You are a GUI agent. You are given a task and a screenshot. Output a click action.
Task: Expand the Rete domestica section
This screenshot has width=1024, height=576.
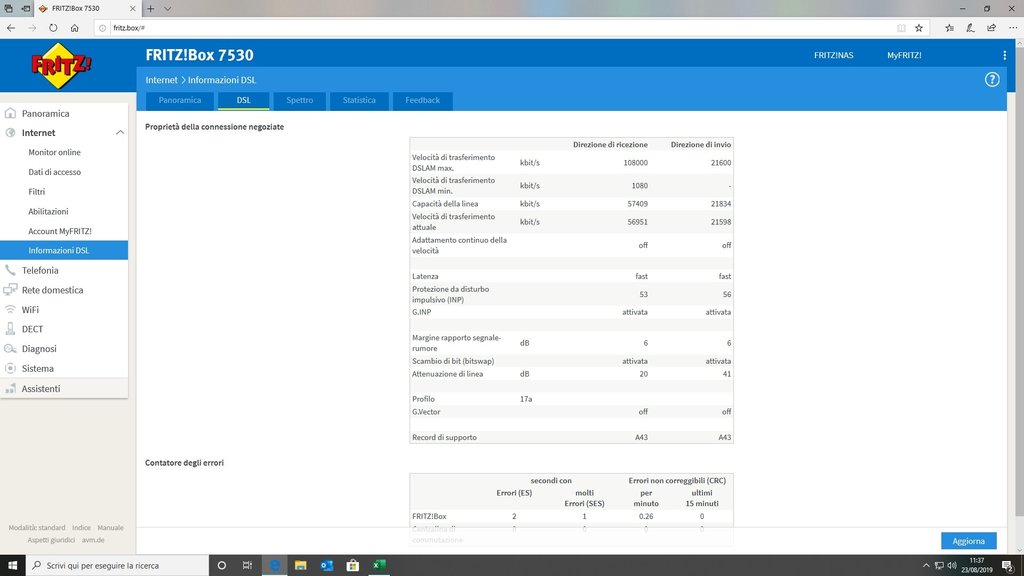[x=52, y=290]
